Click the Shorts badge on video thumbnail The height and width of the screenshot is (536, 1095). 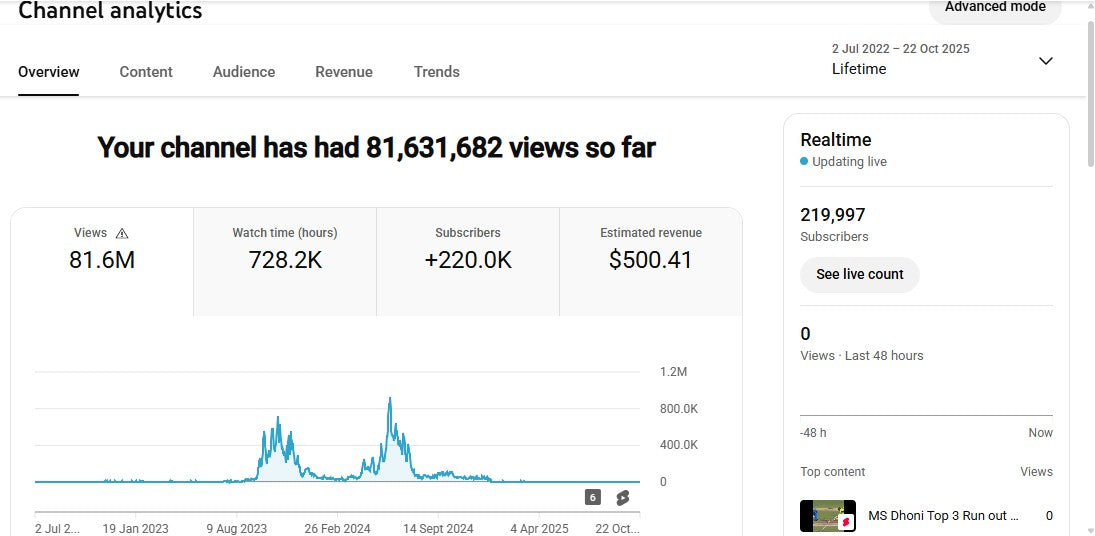(x=846, y=521)
